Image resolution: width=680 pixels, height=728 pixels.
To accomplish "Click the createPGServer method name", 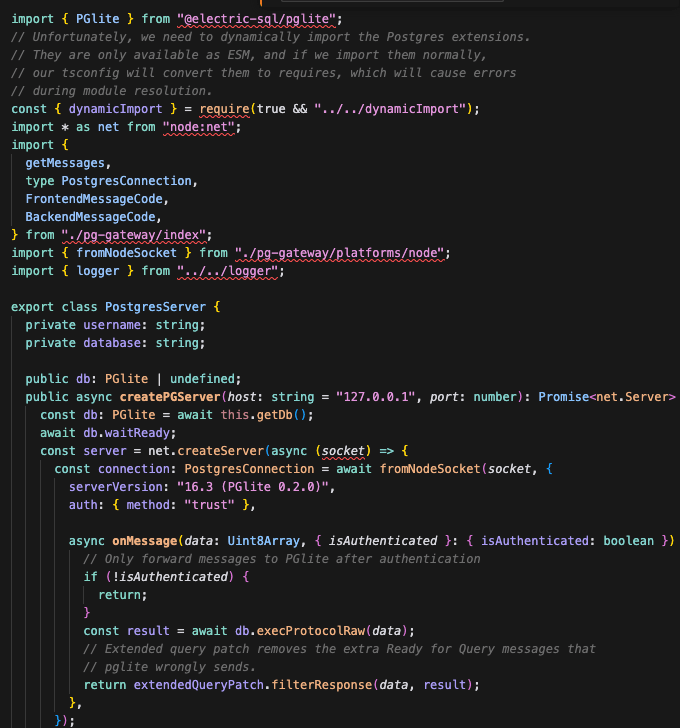I will point(170,397).
